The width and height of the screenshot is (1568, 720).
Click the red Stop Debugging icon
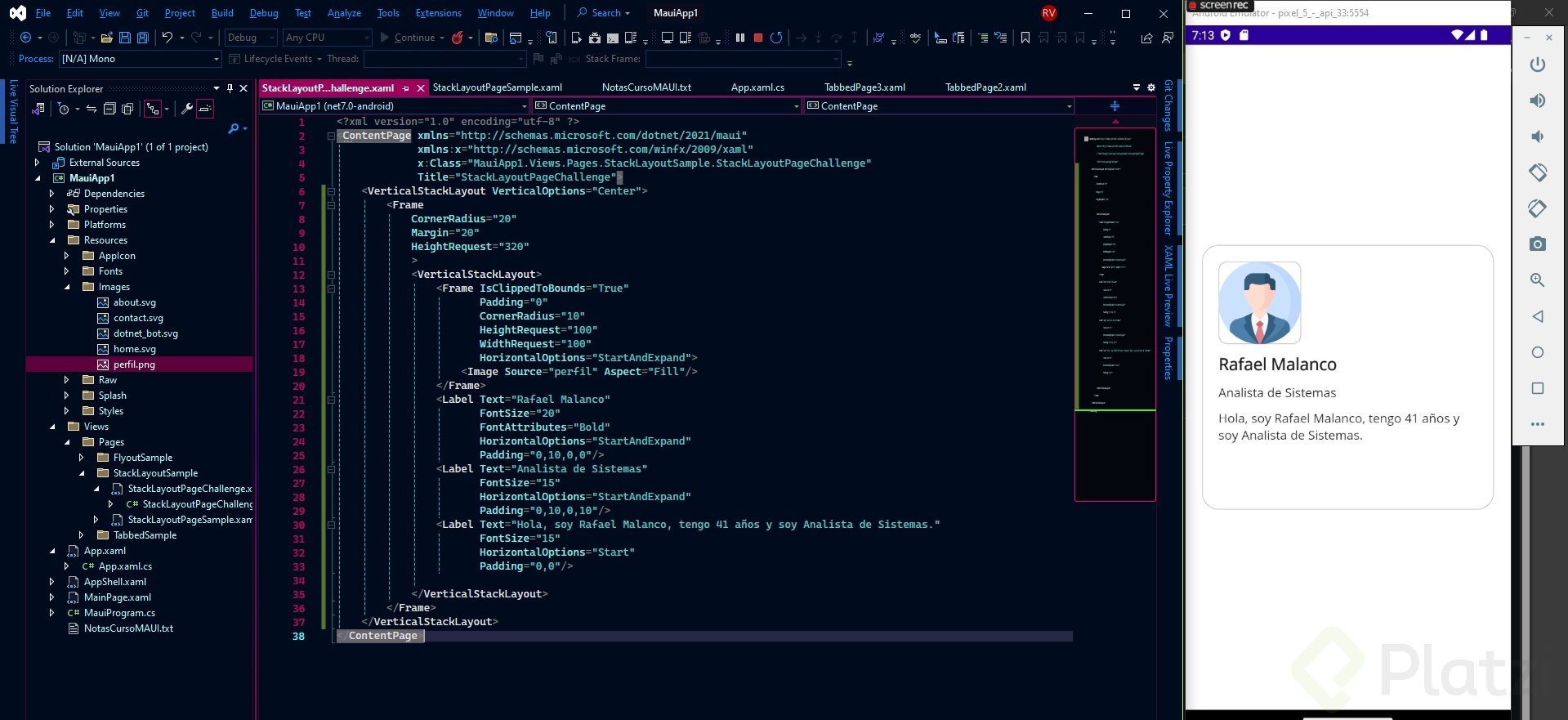(x=758, y=38)
